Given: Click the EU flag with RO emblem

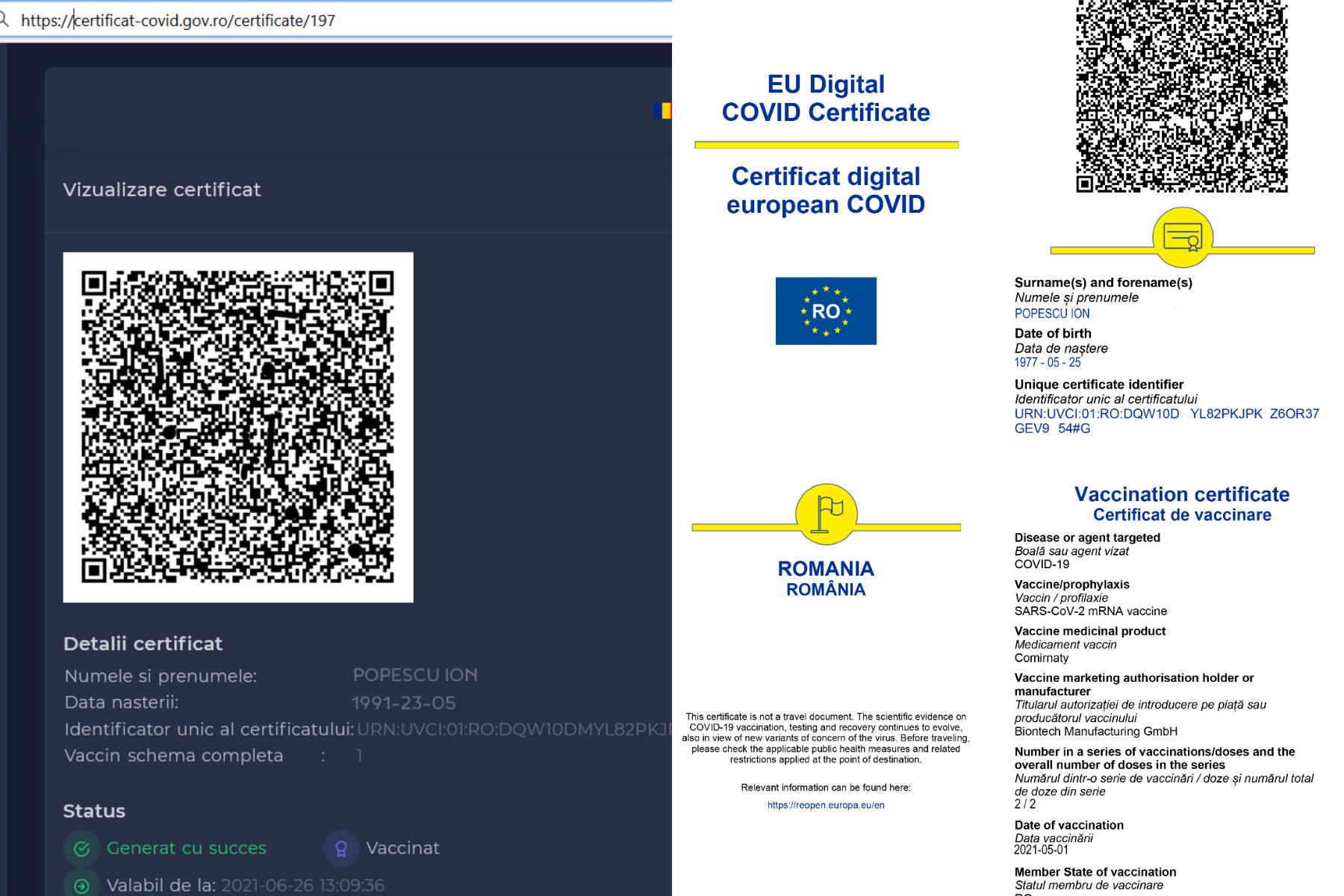Looking at the screenshot, I should coord(826,311).
